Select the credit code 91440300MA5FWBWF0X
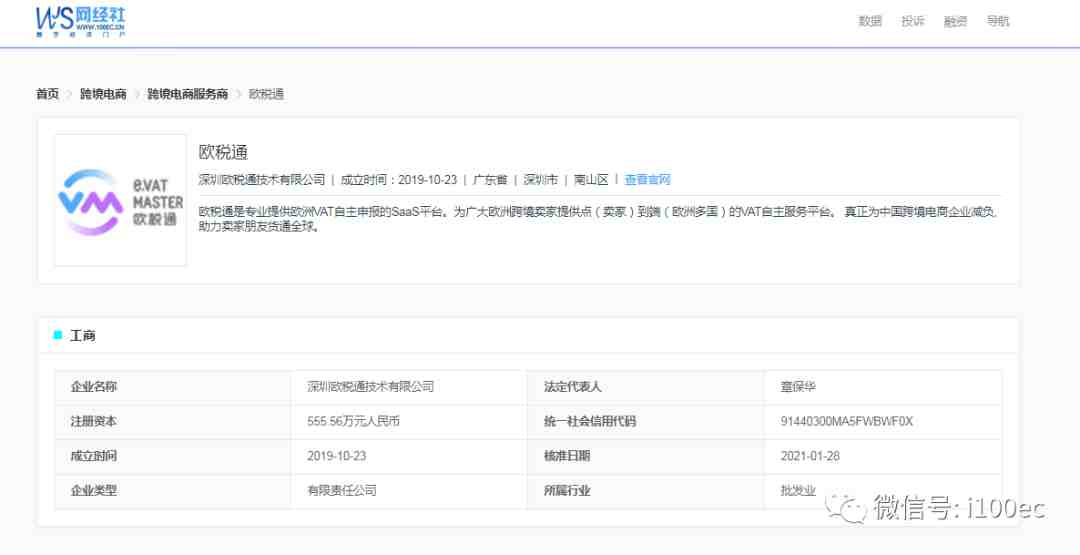The width and height of the screenshot is (1080, 555). (847, 421)
